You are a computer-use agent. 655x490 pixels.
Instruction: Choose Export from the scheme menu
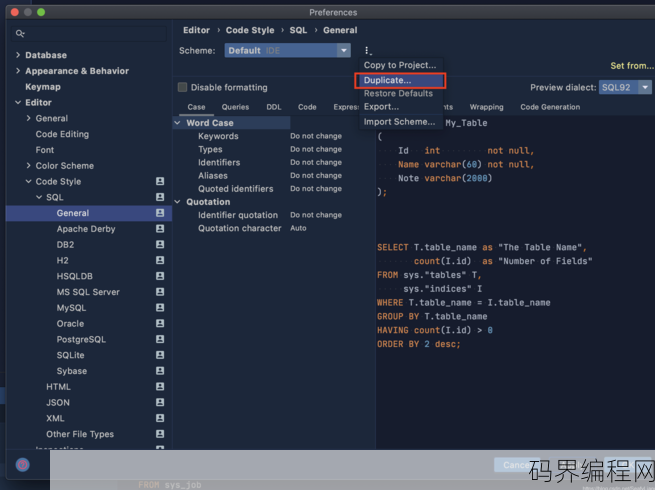coord(400,107)
